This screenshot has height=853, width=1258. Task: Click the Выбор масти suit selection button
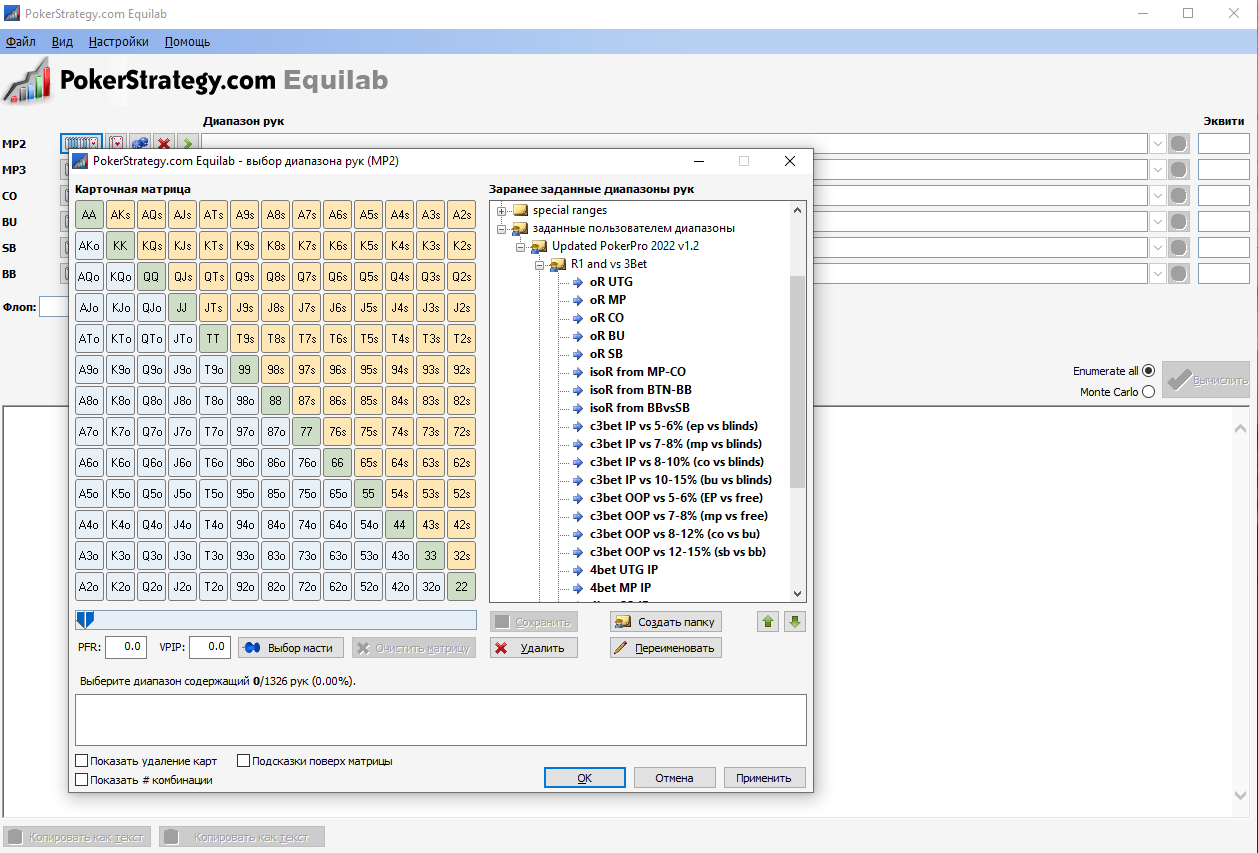pos(291,648)
